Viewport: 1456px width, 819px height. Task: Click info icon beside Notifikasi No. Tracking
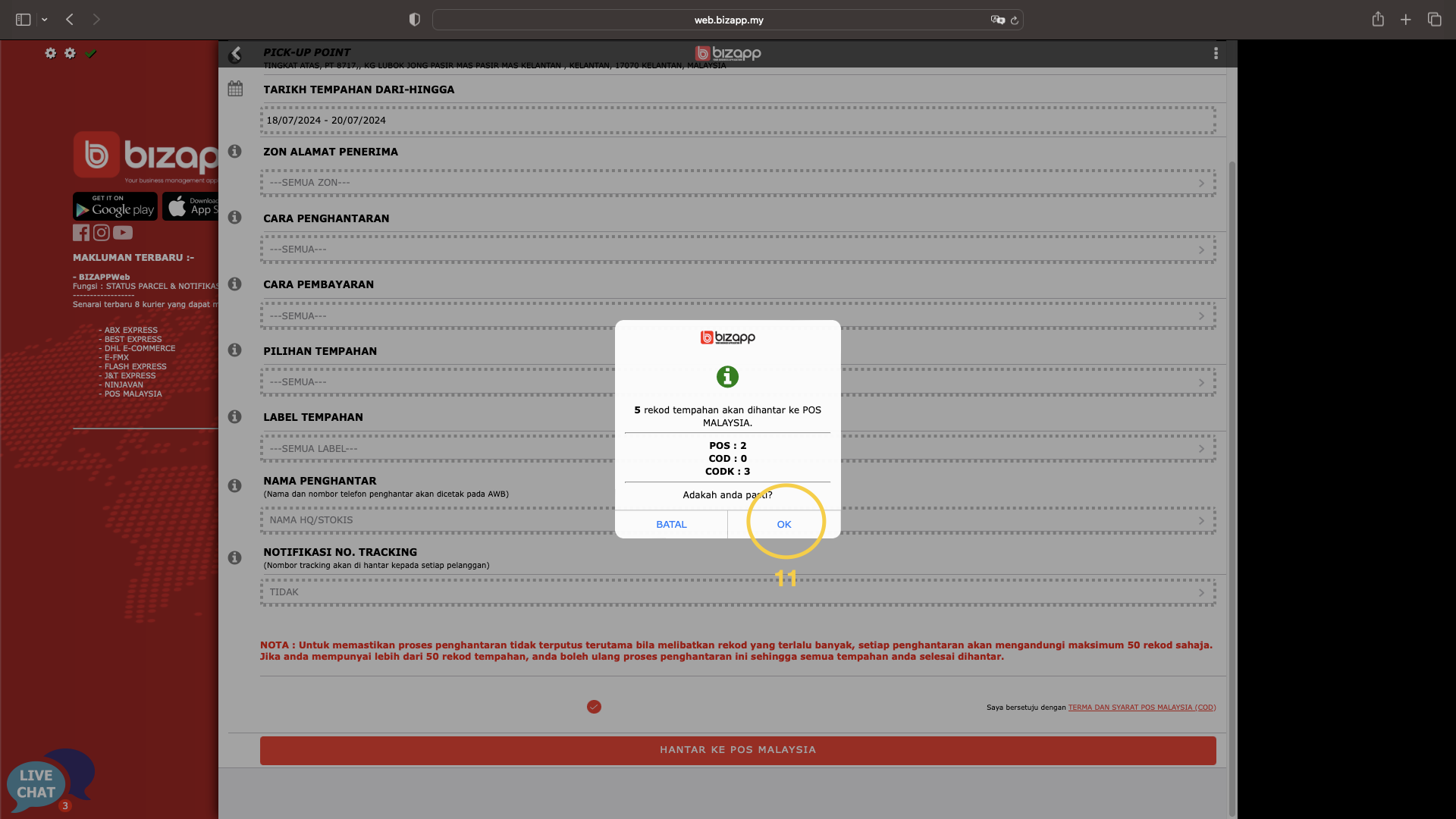pos(235,557)
